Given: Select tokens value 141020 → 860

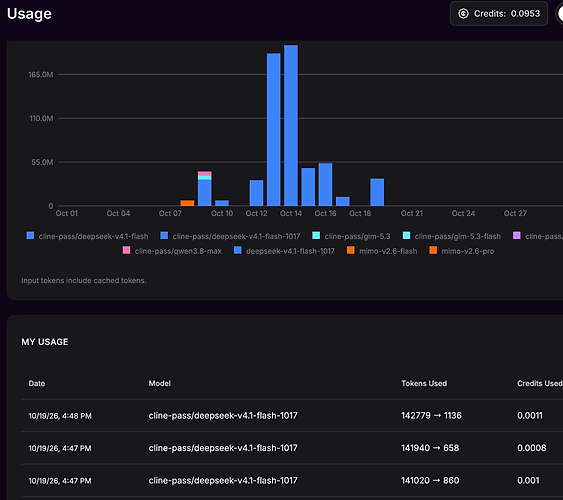Looking at the screenshot, I should coord(430,480).
